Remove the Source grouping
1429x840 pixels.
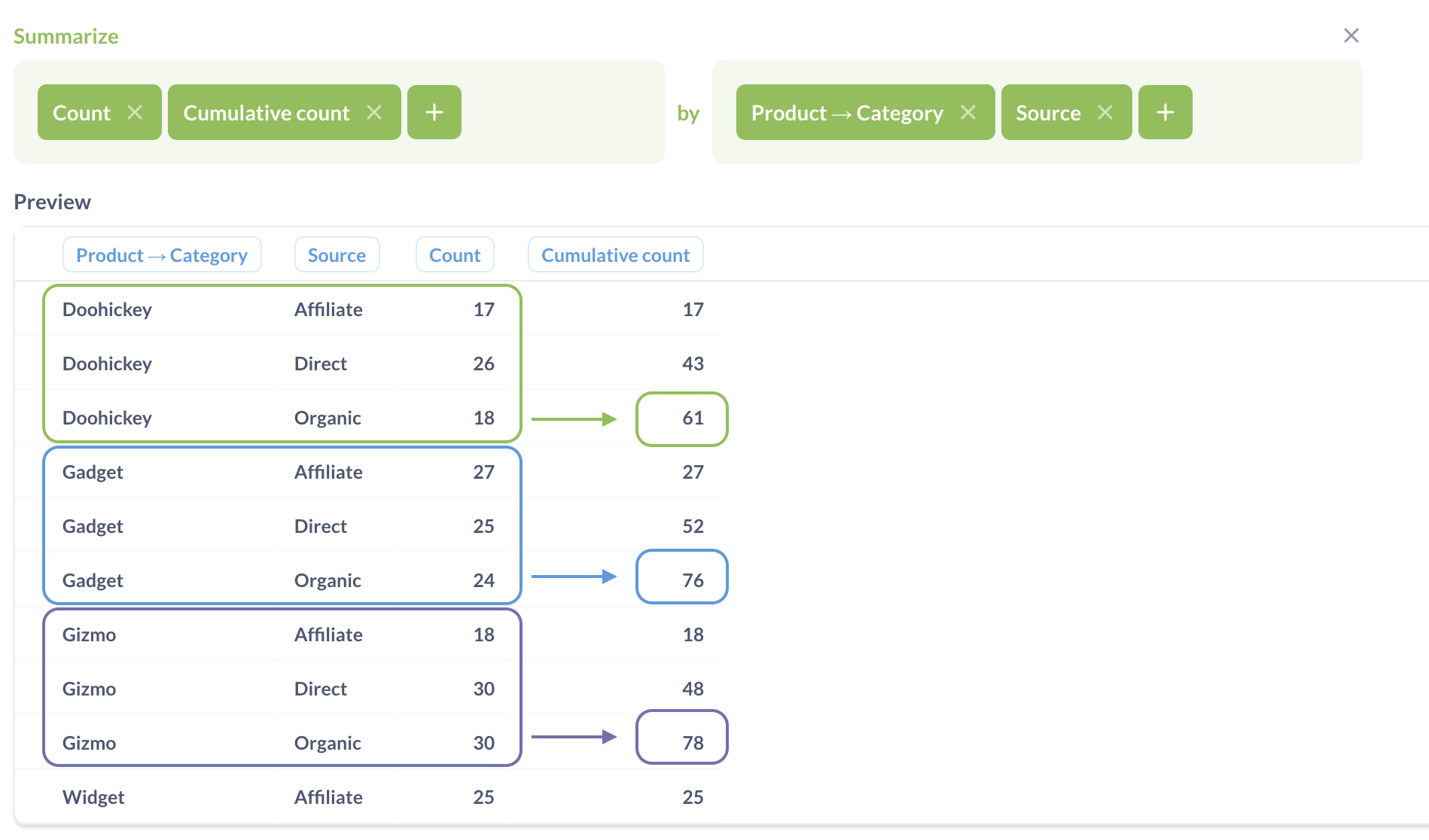click(x=1105, y=112)
